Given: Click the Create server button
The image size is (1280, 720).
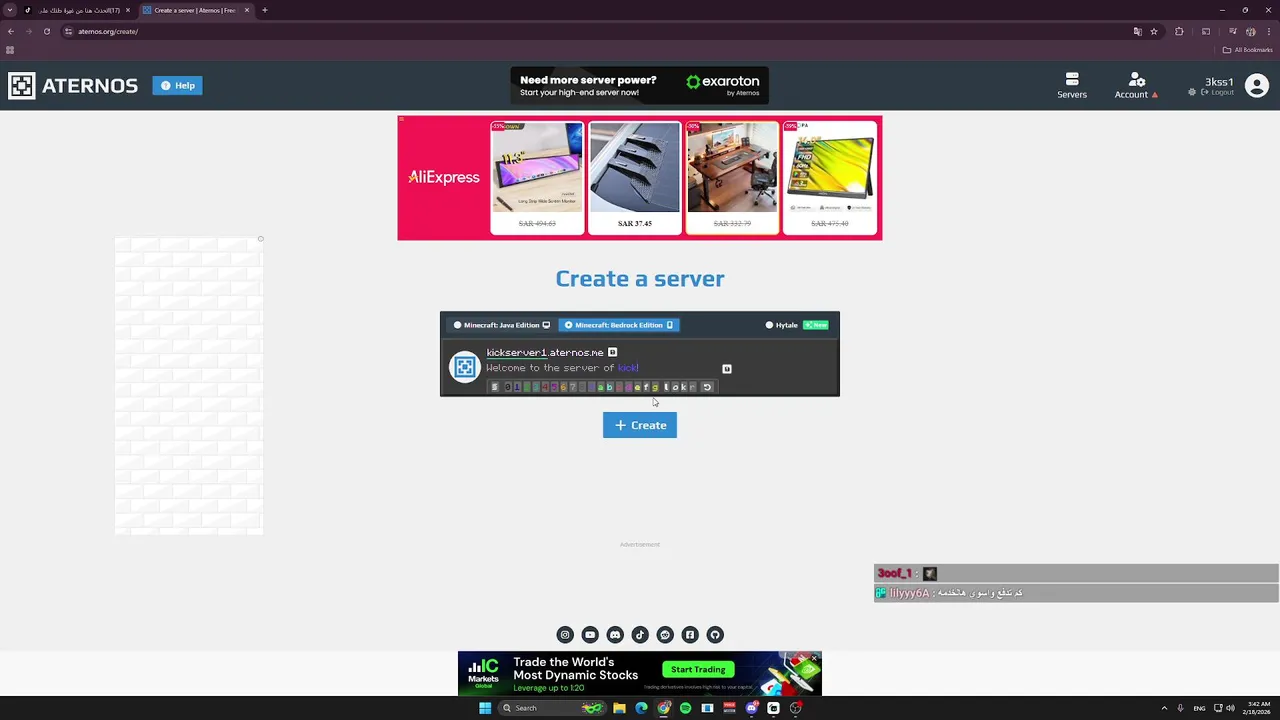Looking at the screenshot, I should [x=640, y=425].
